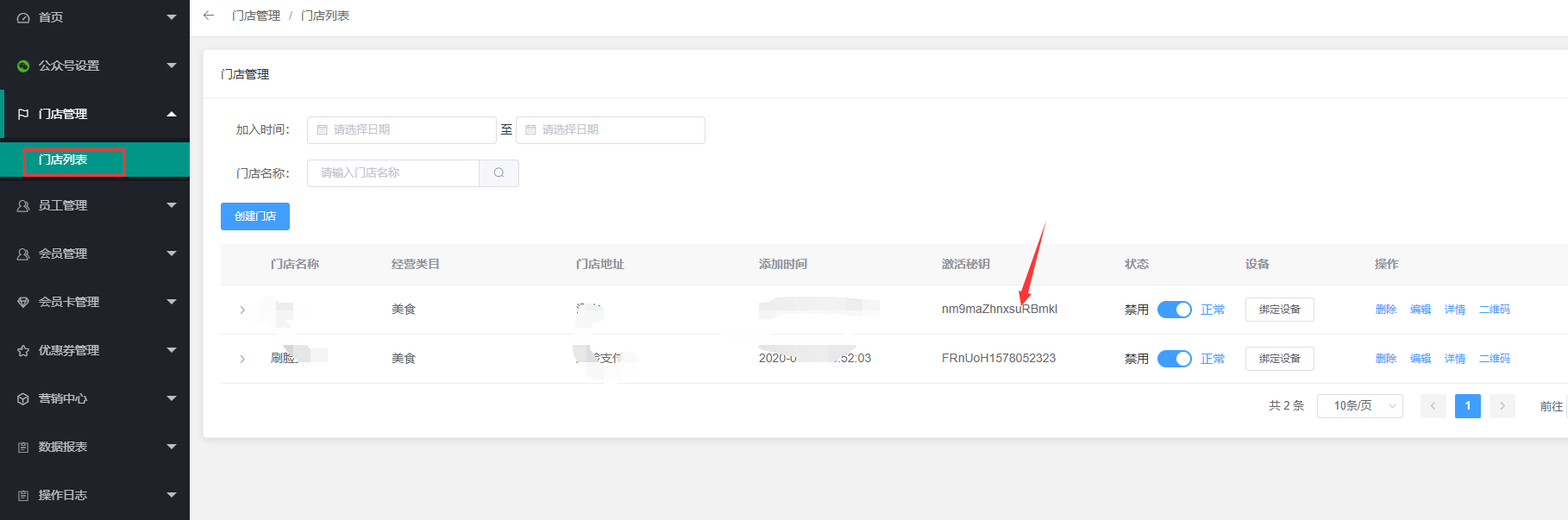1568x520 pixels.
Task: Click 共 2 条 total count text
Action: (x=1286, y=405)
